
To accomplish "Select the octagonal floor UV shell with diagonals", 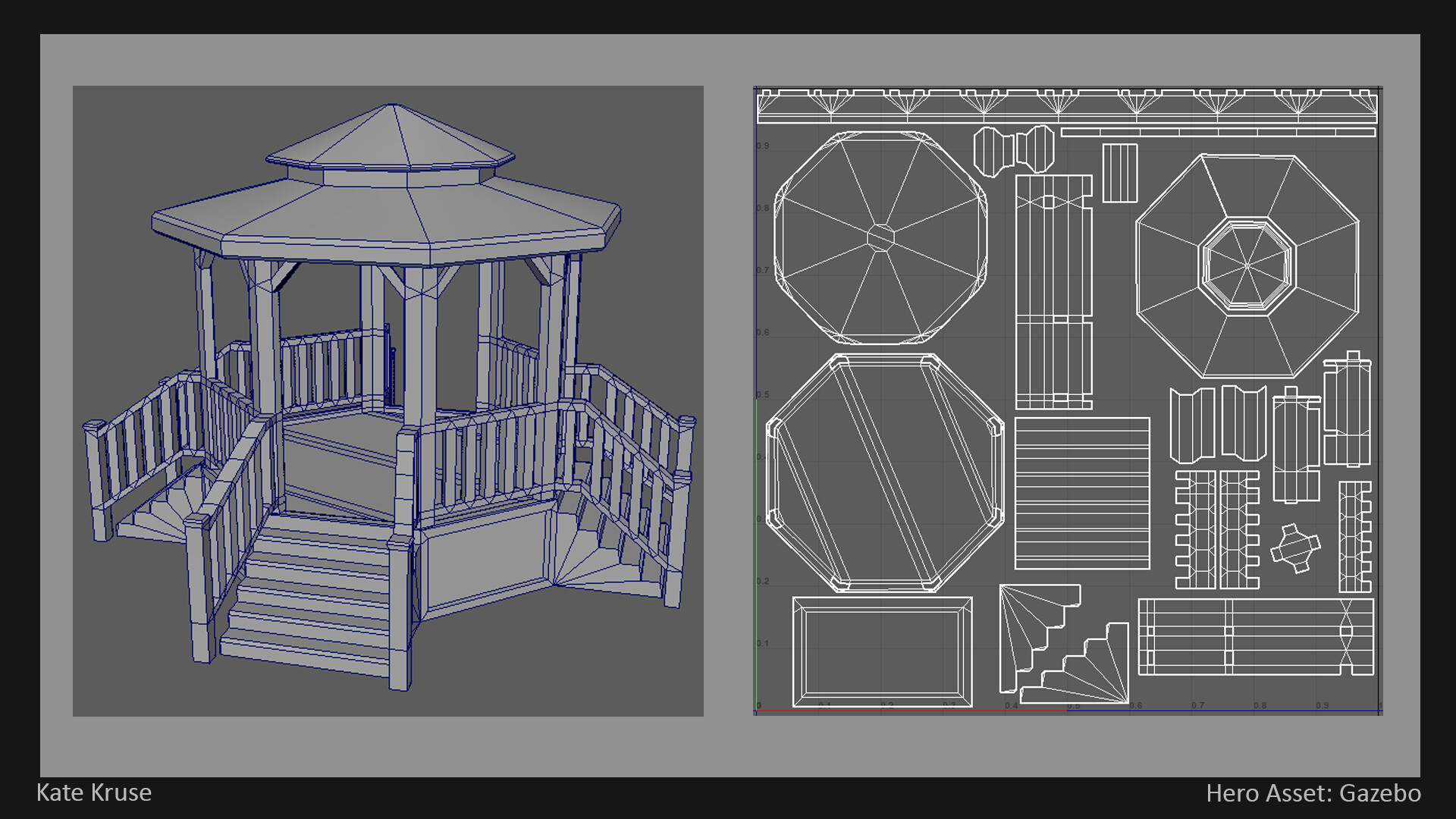I will (x=884, y=472).
